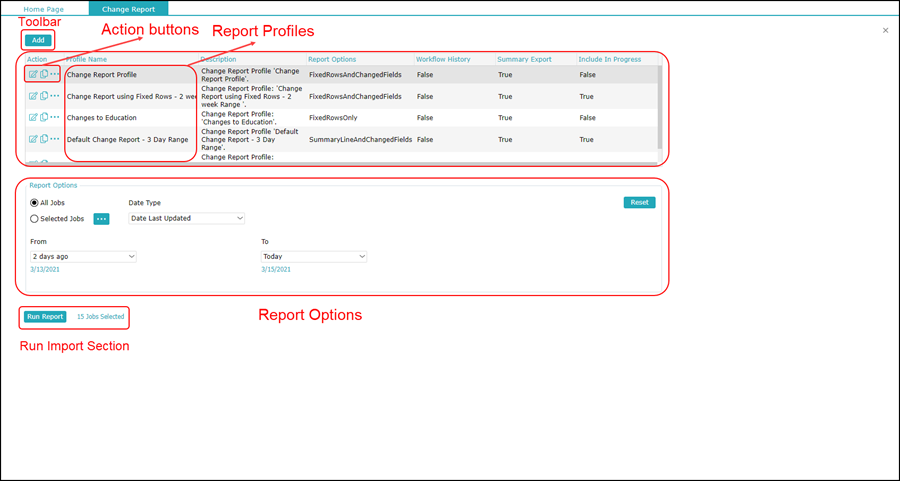Click FixedRowsAndChangedFields in Change Report Profile row
Image resolution: width=900 pixels, height=481 pixels.
(x=355, y=75)
